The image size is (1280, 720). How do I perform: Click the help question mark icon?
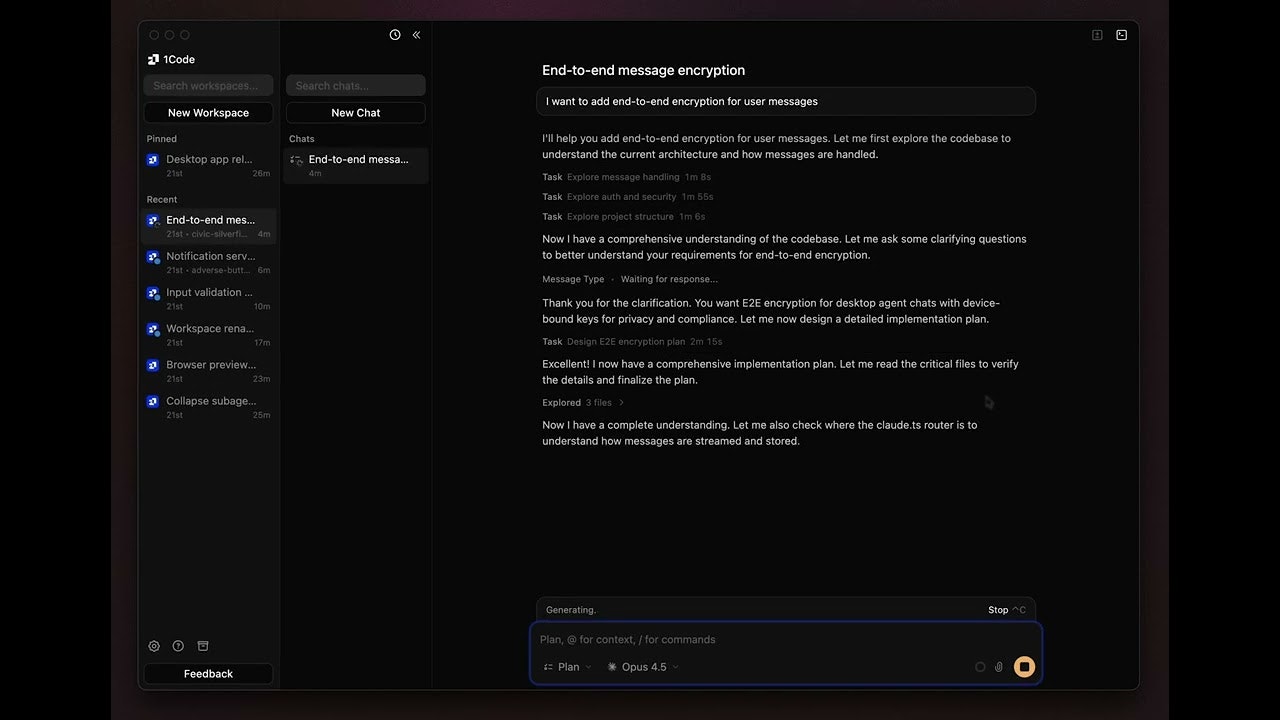178,646
